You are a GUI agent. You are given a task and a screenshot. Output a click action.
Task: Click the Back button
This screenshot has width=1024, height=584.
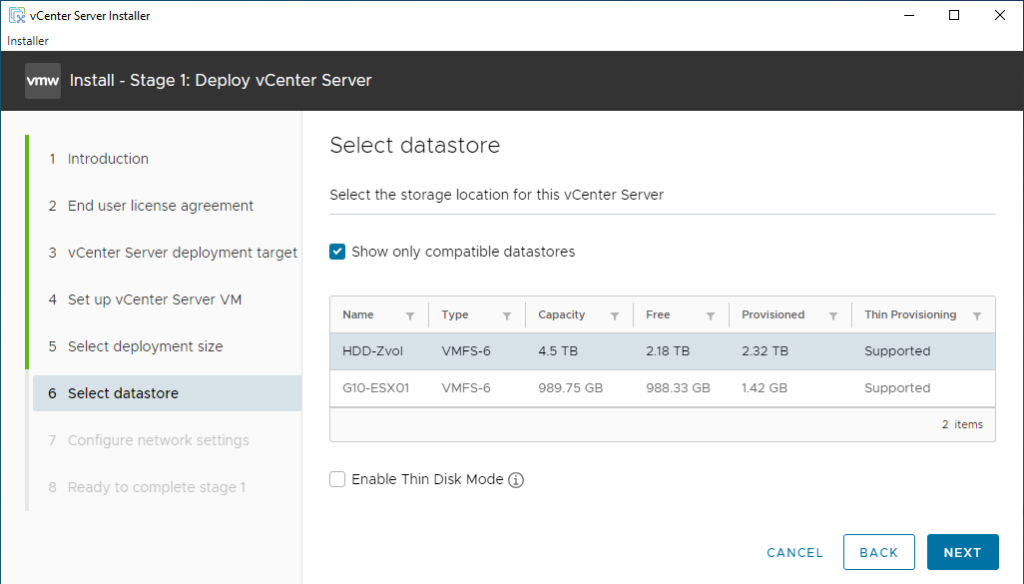click(879, 551)
